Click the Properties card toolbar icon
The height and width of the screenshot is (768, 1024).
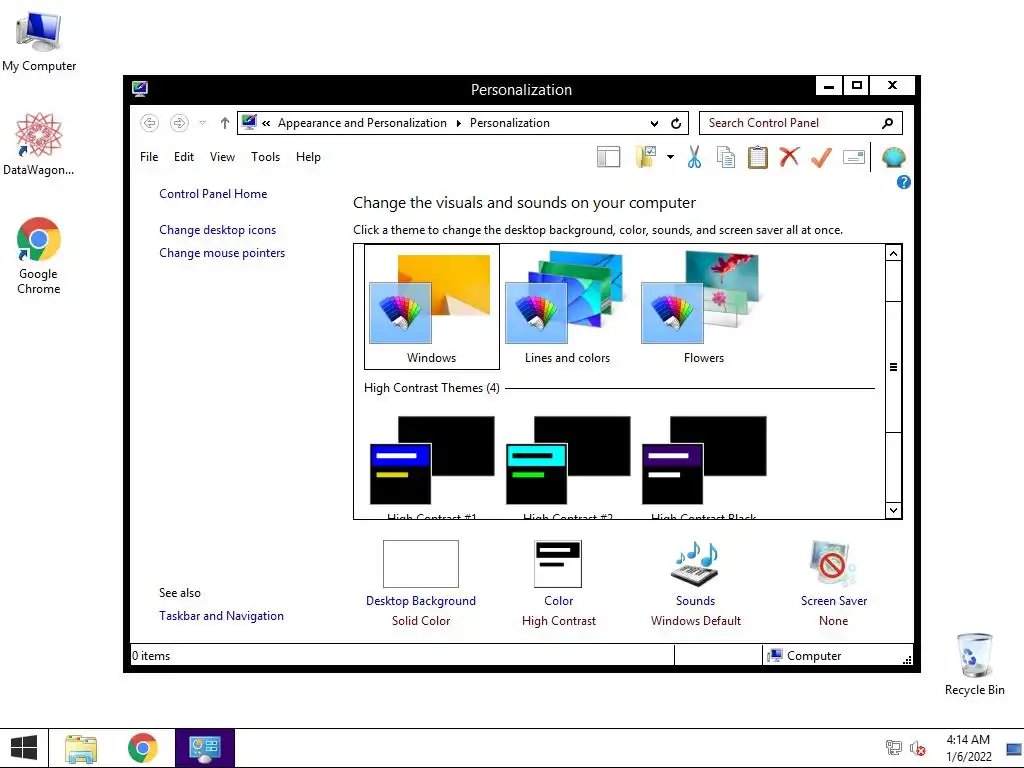[854, 157]
